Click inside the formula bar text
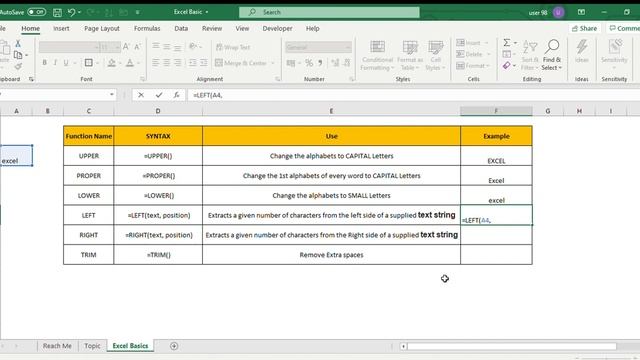The width and height of the screenshot is (640, 360). (x=413, y=95)
